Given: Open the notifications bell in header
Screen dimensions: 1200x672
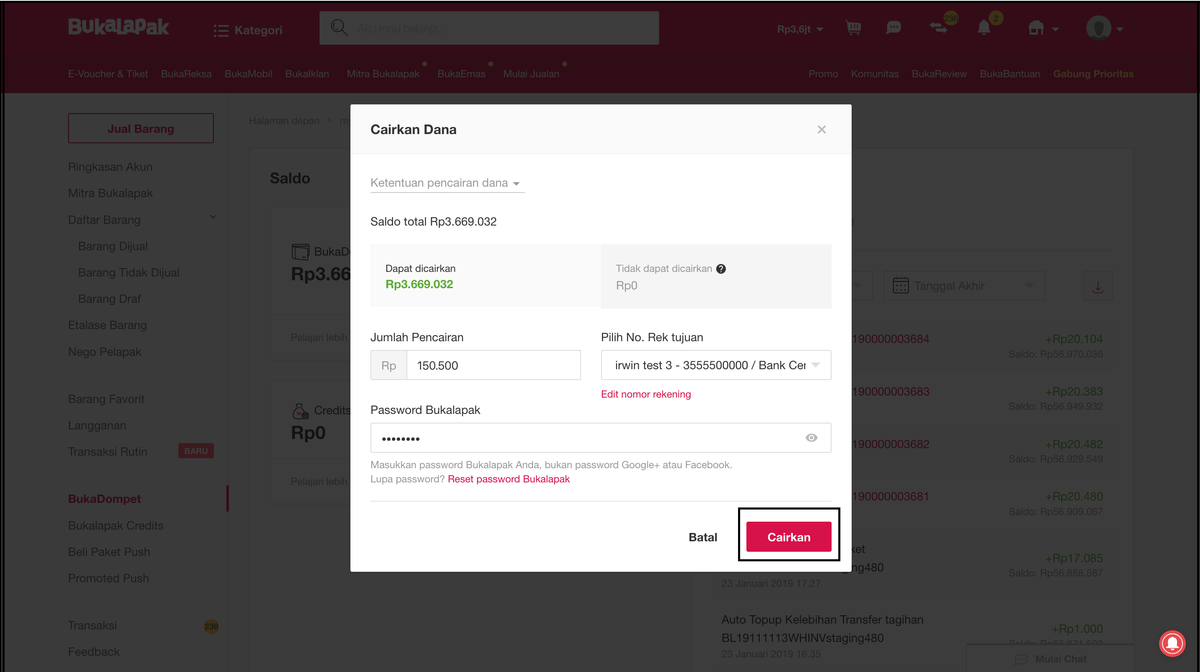Looking at the screenshot, I should tap(986, 26).
